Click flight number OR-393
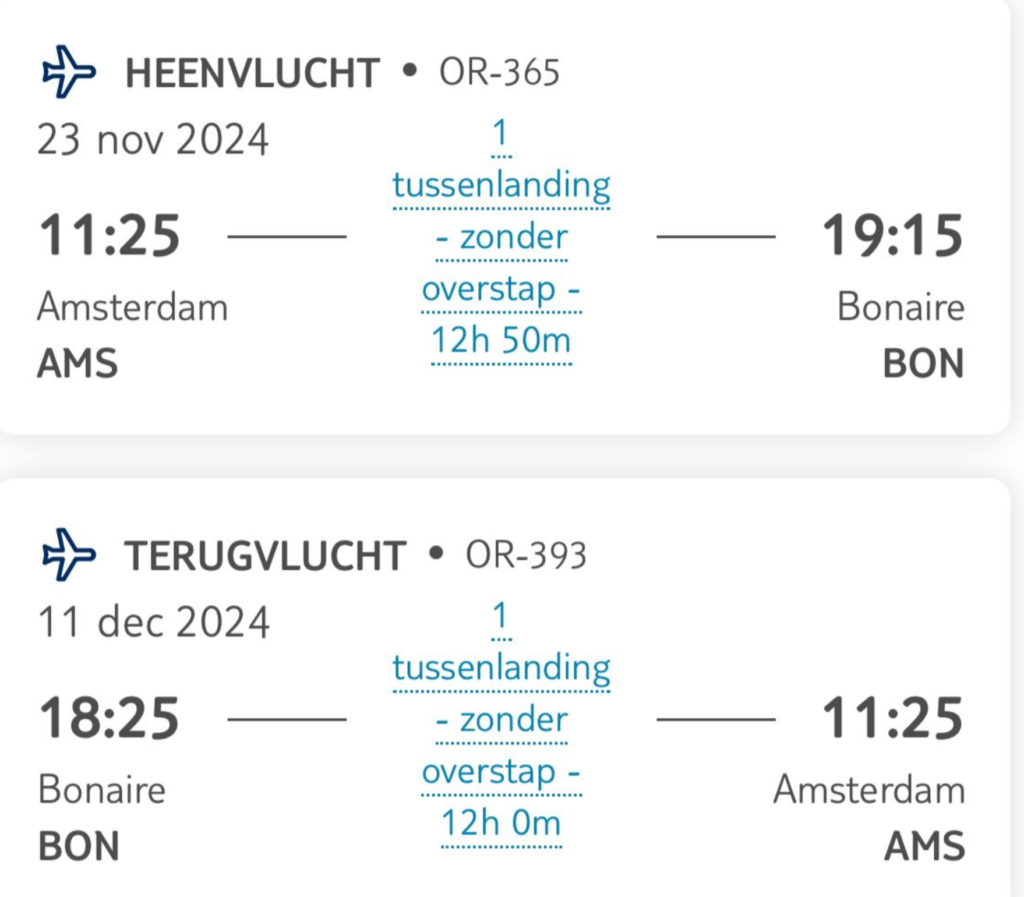This screenshot has width=1024, height=897. click(x=526, y=555)
